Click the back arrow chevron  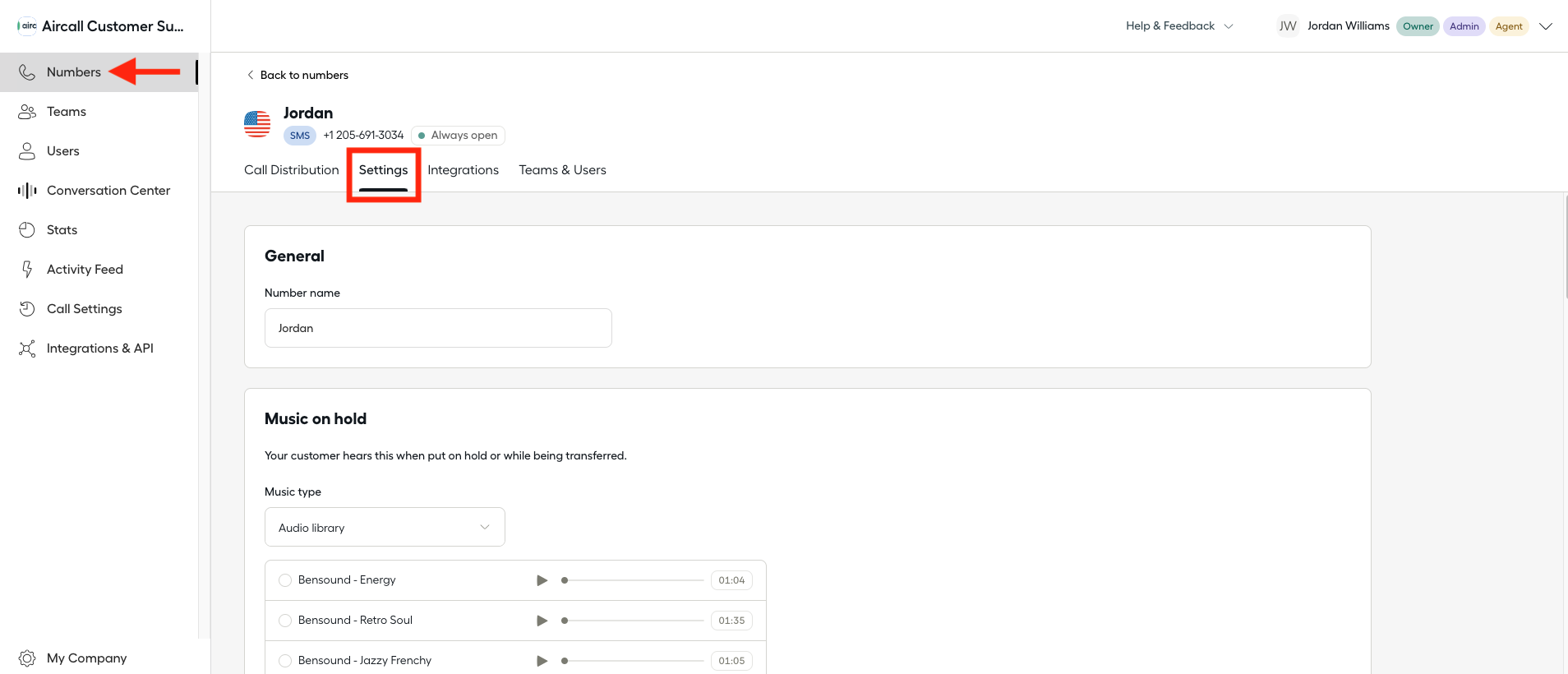click(251, 75)
